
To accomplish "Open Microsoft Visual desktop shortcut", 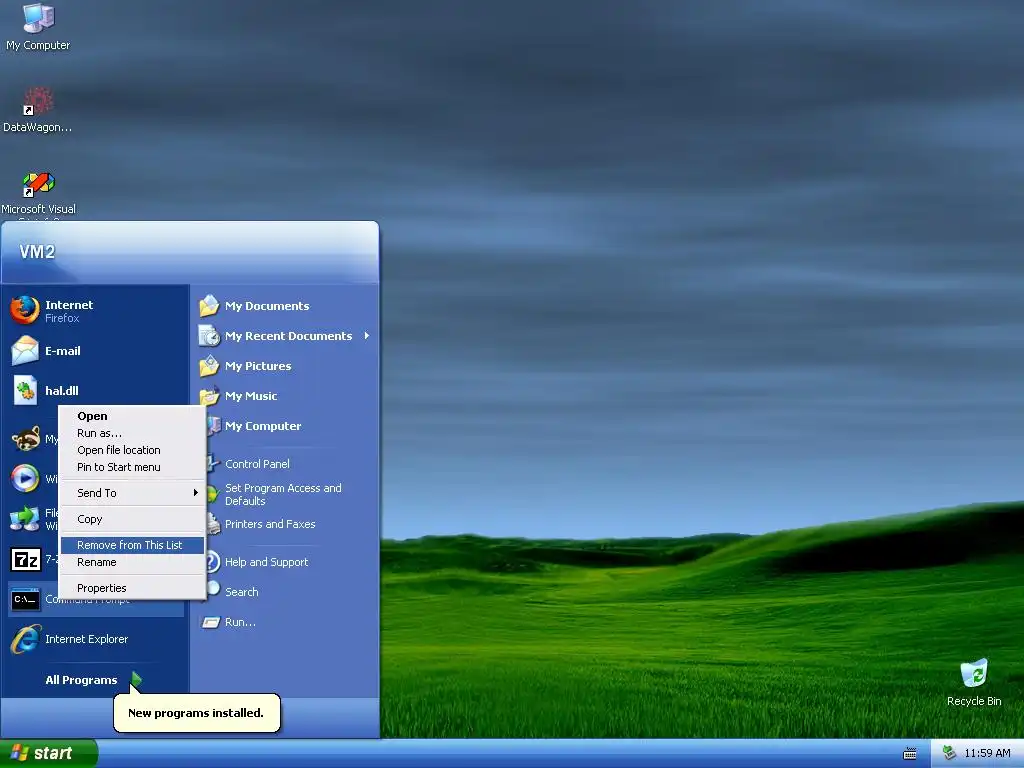I will click(x=38, y=193).
